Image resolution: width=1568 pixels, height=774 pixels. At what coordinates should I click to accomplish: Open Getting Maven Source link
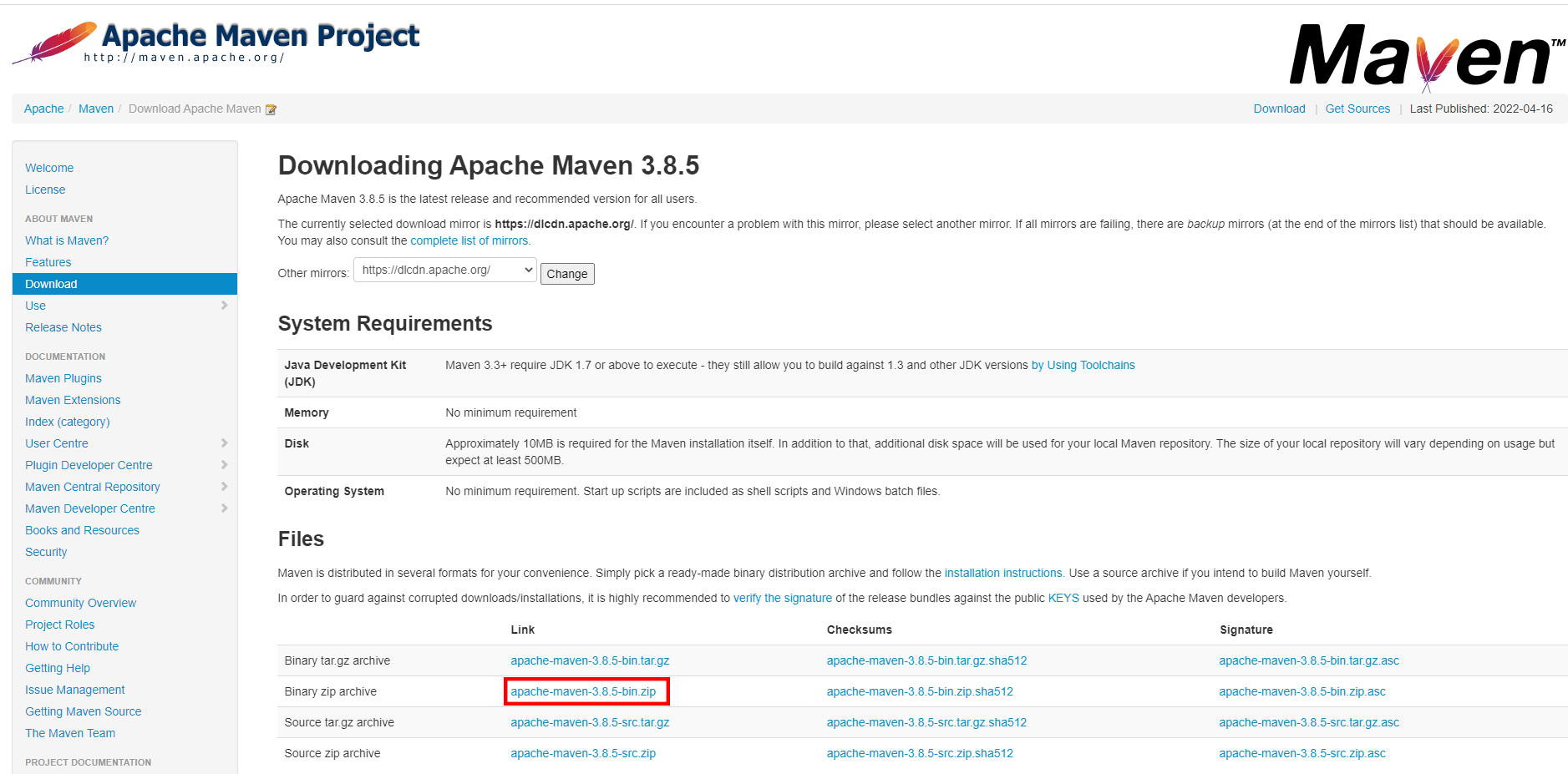(x=83, y=711)
